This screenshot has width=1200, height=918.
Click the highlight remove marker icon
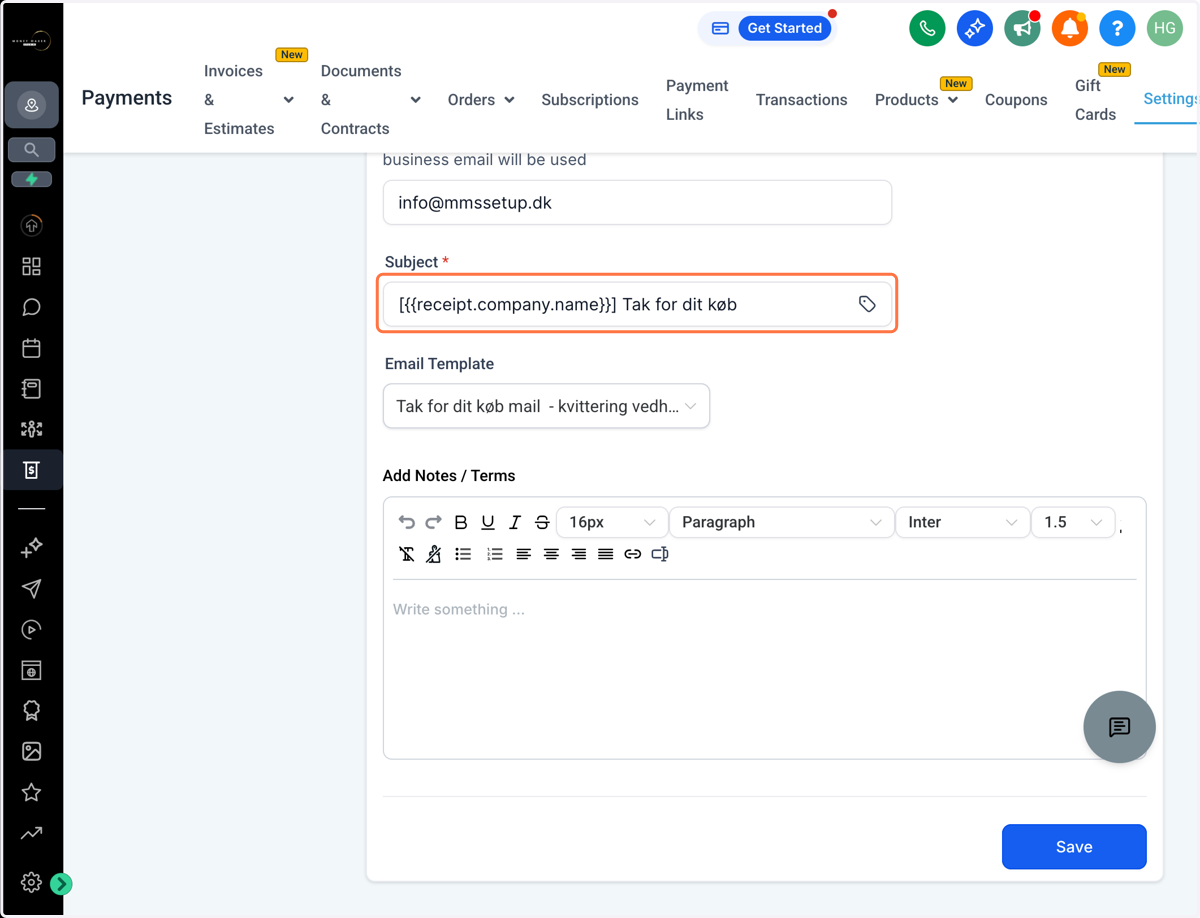point(434,554)
